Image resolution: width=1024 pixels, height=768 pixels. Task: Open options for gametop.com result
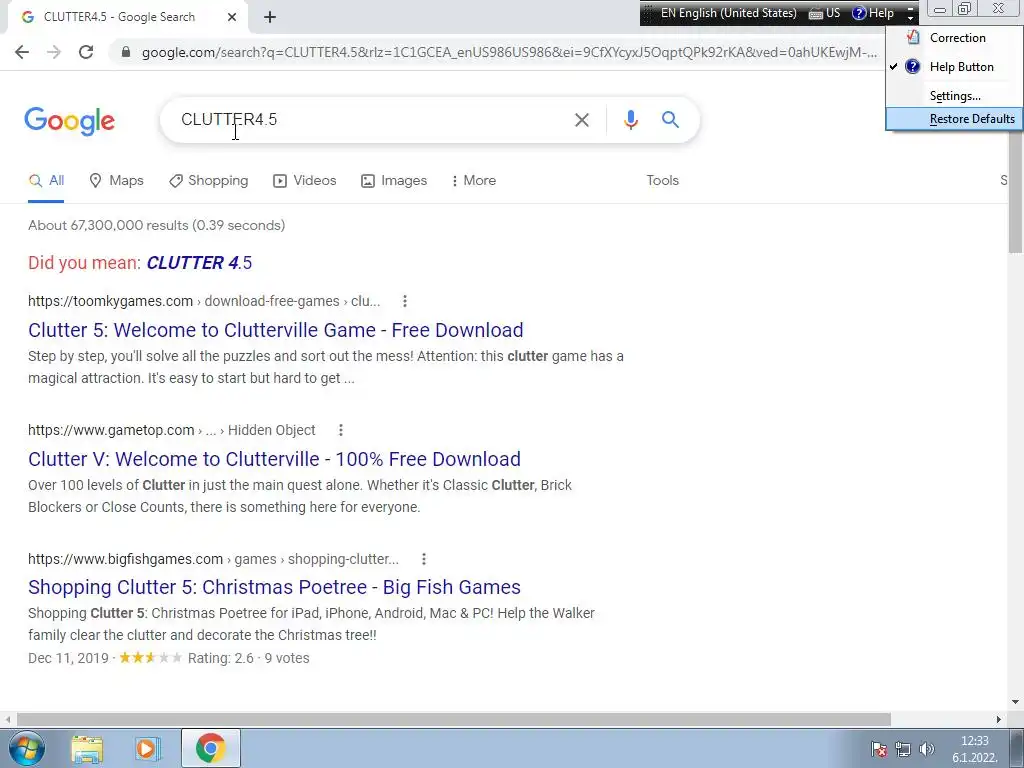pyautogui.click(x=340, y=430)
